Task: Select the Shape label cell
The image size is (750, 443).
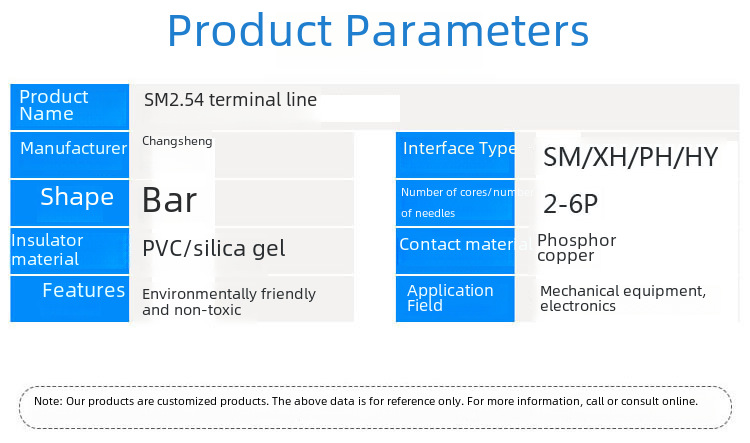Action: tap(70, 203)
